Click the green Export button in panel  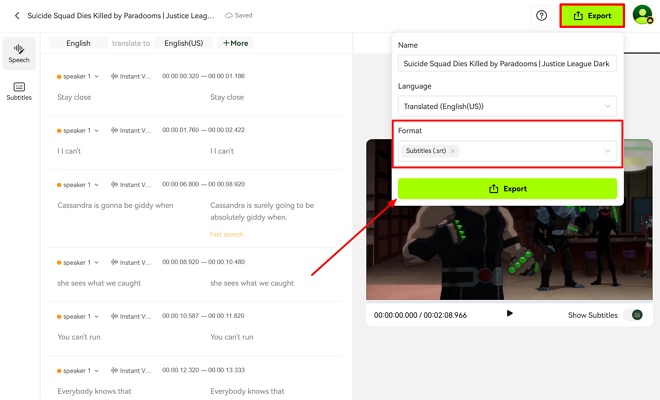click(x=507, y=189)
